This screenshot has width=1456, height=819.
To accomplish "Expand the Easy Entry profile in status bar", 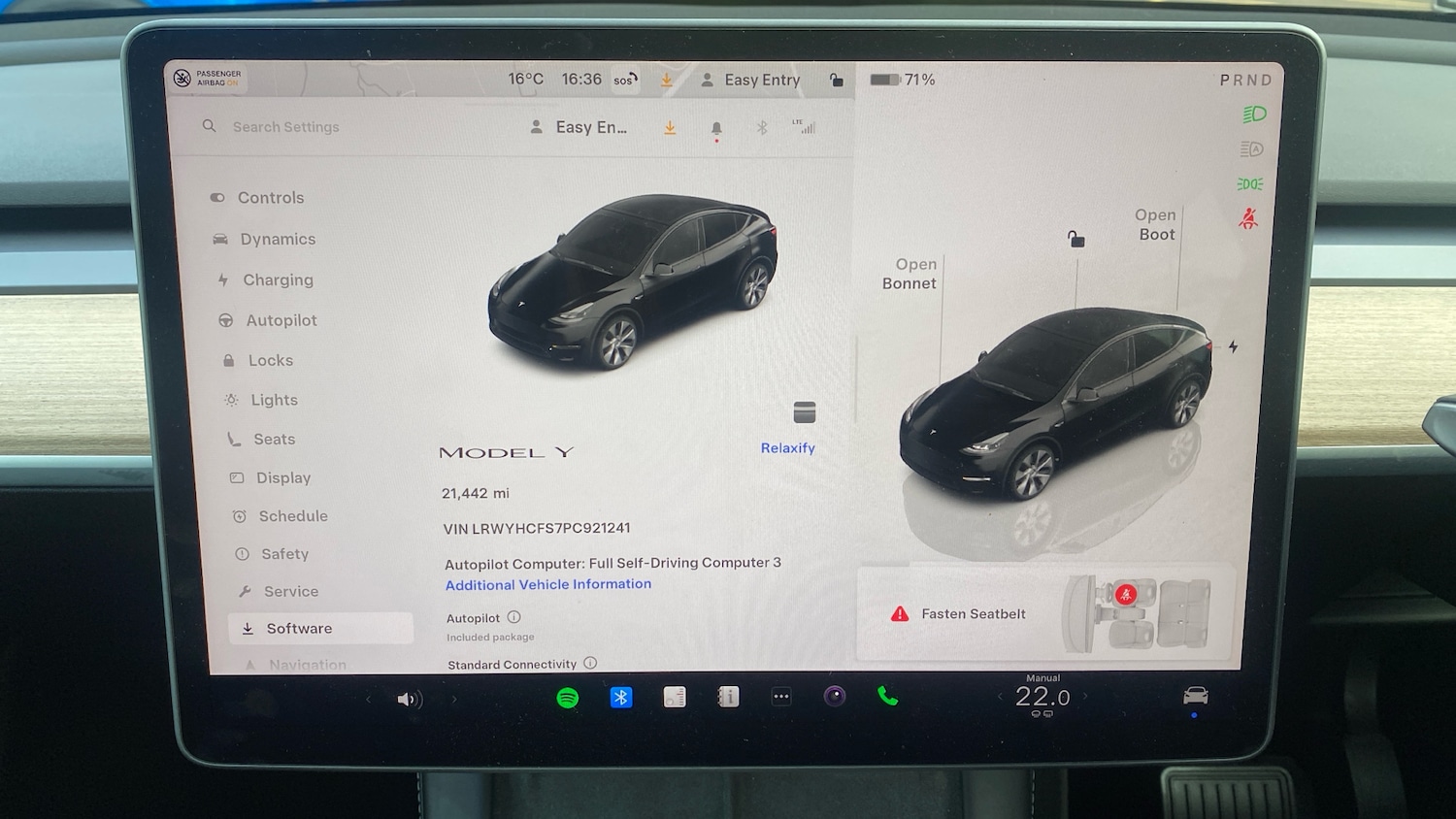I will pyautogui.click(x=751, y=80).
